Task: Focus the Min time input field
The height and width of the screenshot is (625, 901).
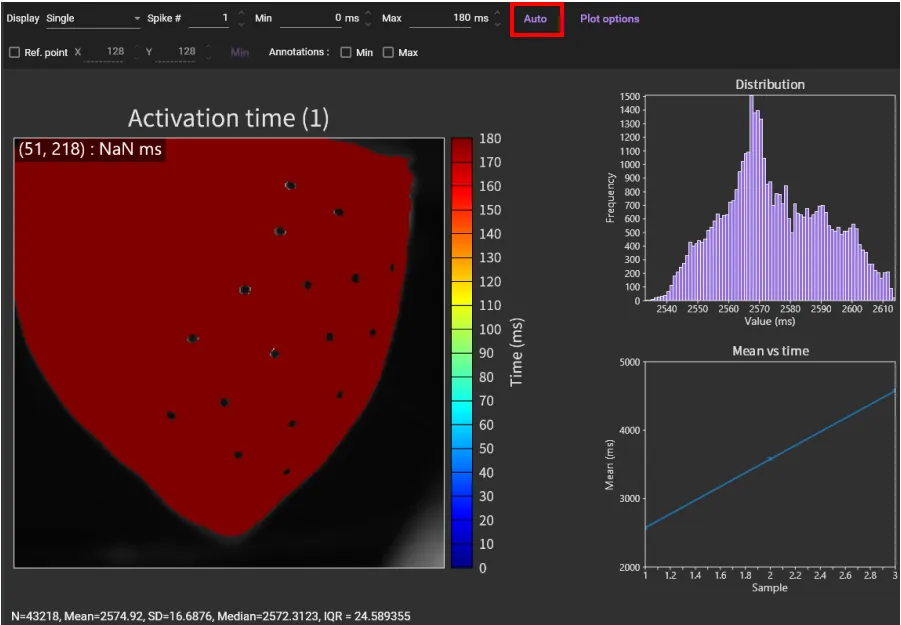Action: tap(318, 19)
